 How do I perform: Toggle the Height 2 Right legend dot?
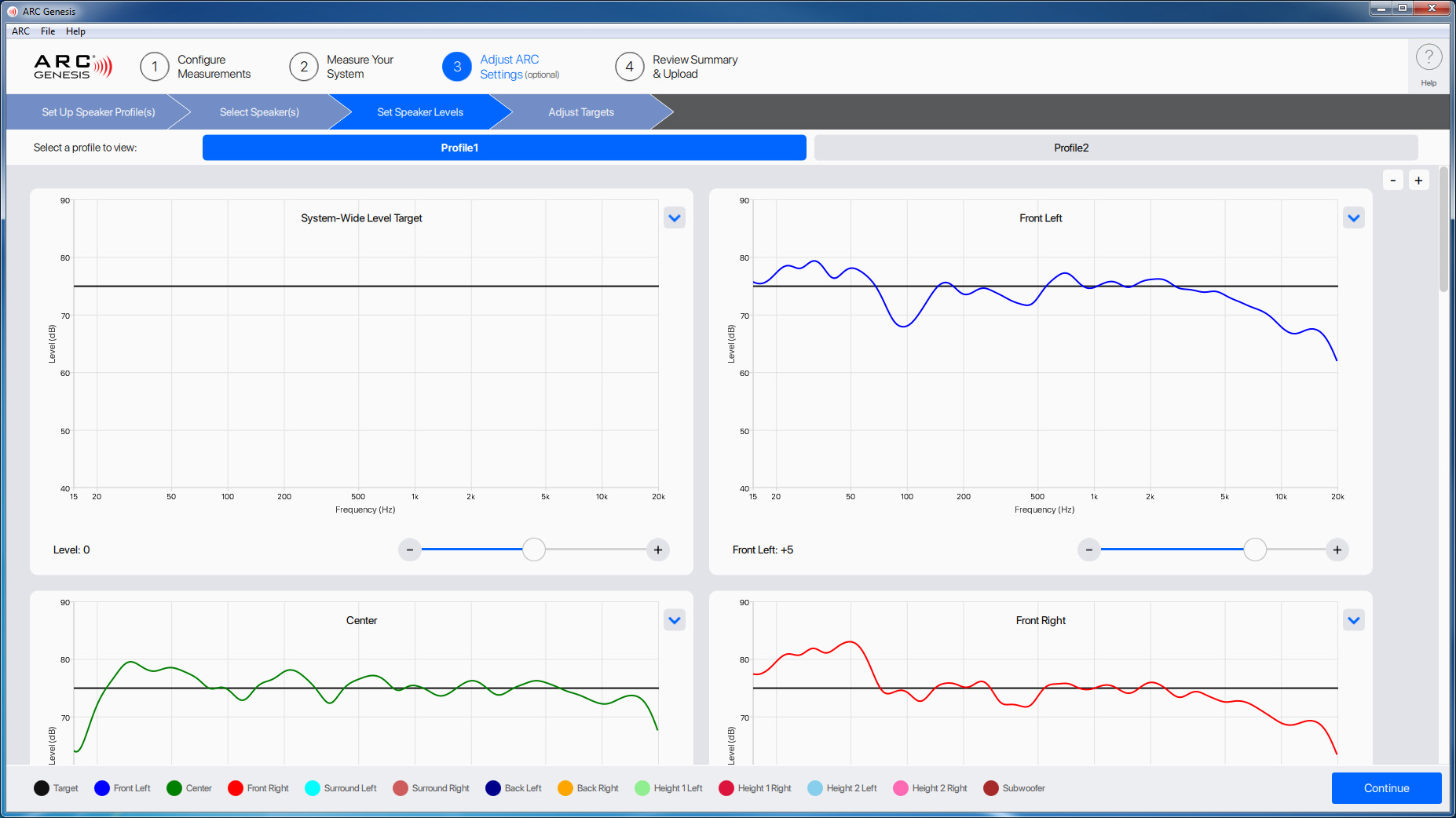coord(901,788)
